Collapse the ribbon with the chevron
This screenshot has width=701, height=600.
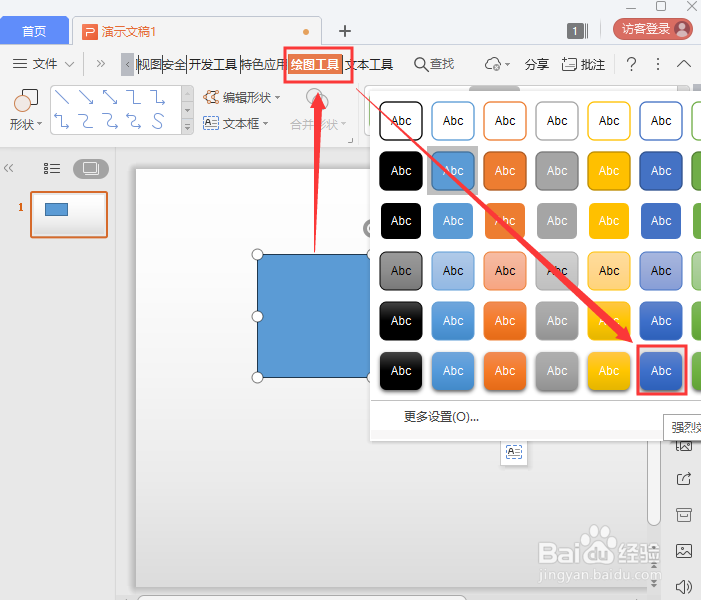[x=684, y=64]
